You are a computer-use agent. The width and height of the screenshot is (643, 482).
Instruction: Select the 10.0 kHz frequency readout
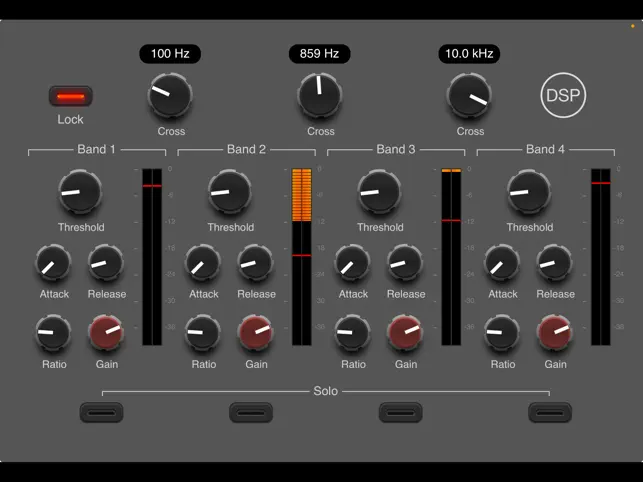point(469,54)
